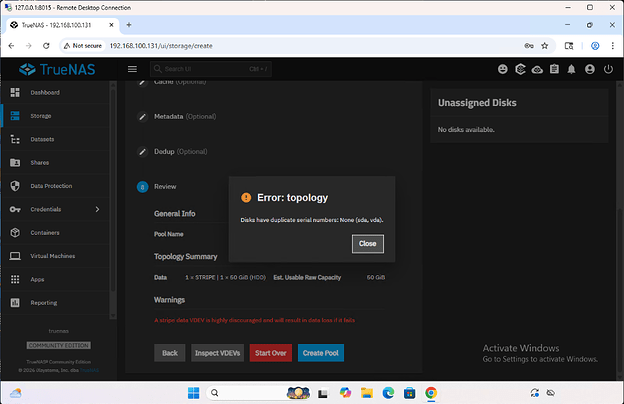This screenshot has width=624, height=404.
Task: Click the Reporting chart icon
Action: click(15, 303)
